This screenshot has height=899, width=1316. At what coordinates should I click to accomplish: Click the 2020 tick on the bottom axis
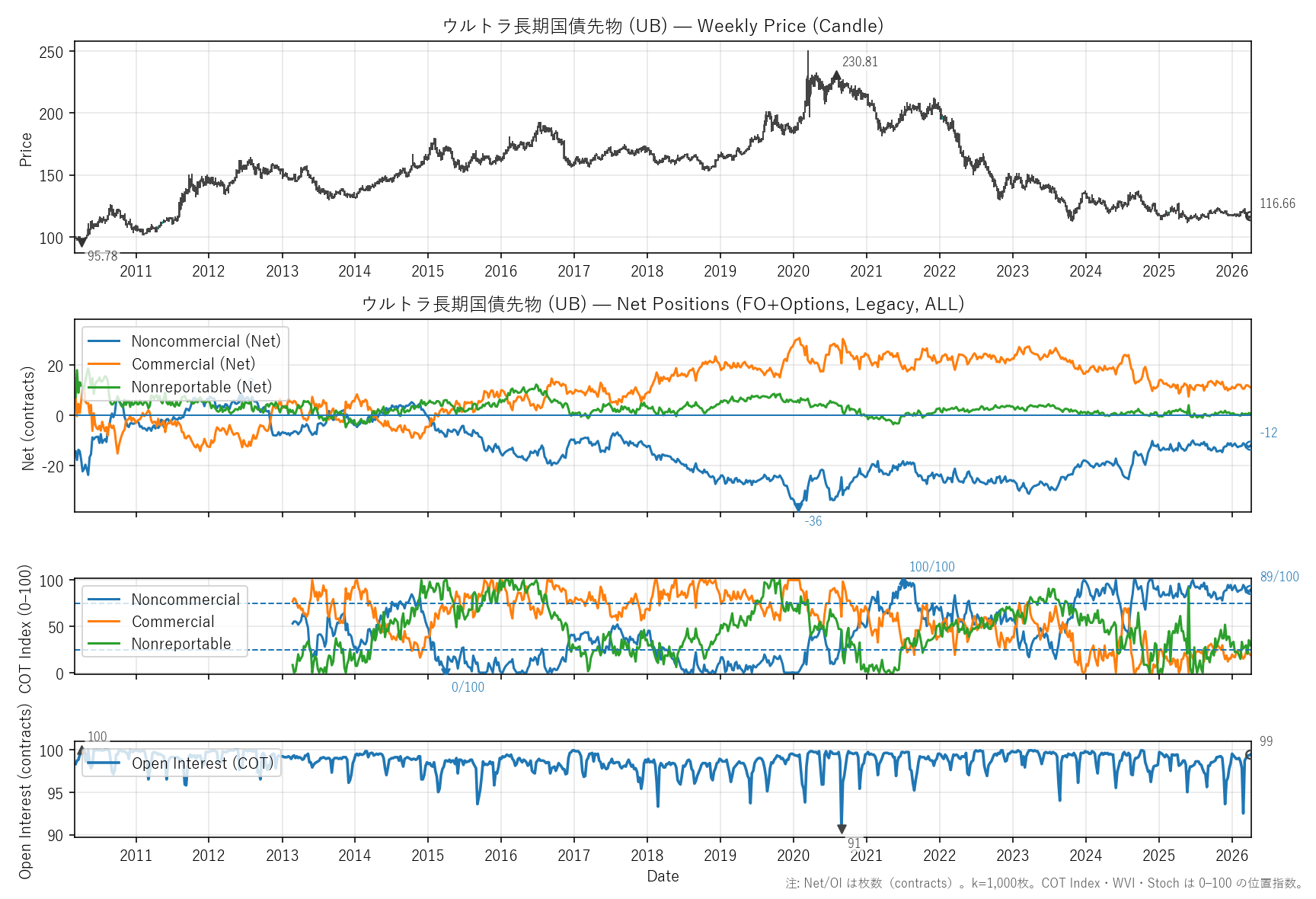[x=793, y=856]
